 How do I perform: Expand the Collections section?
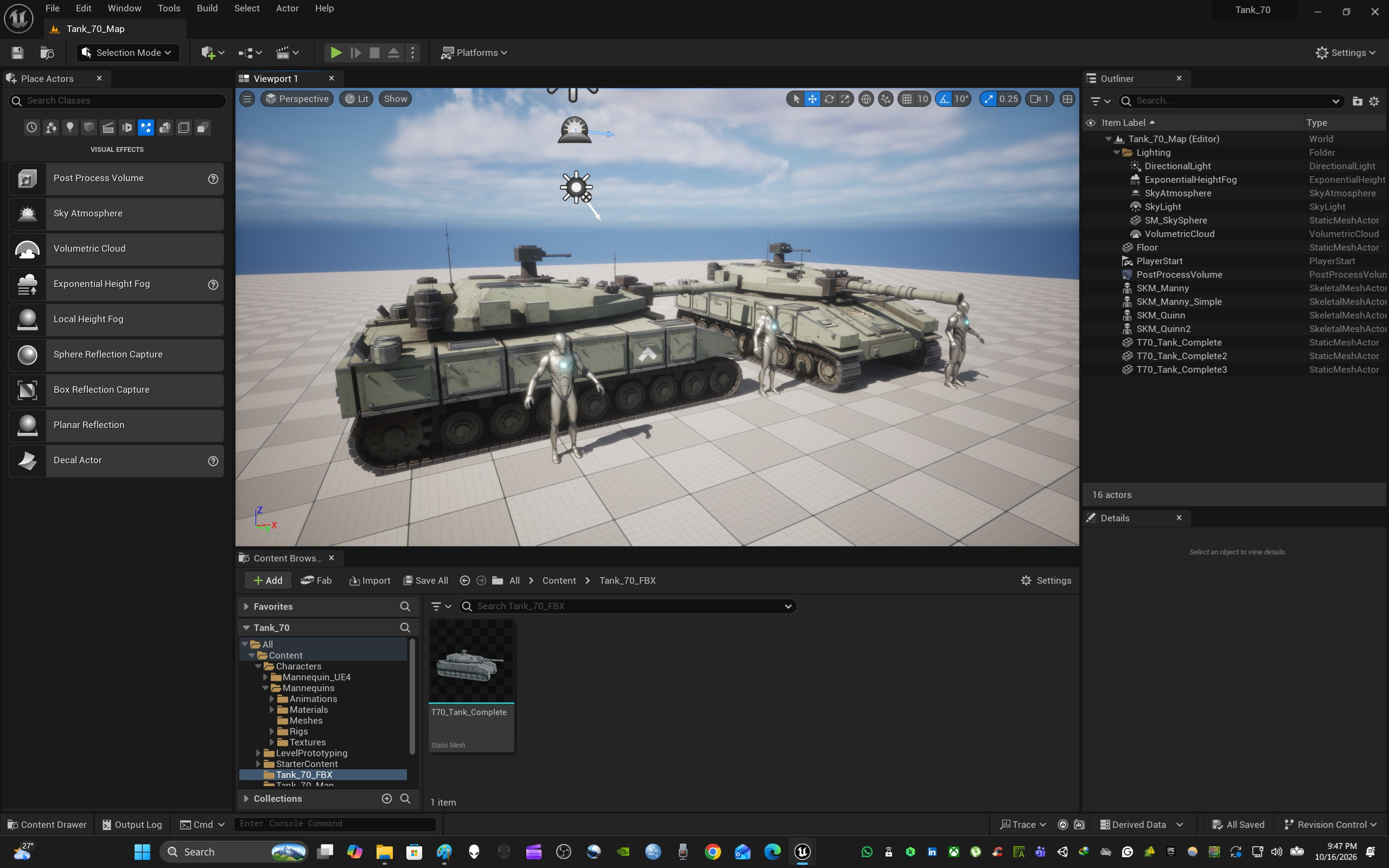(246, 799)
